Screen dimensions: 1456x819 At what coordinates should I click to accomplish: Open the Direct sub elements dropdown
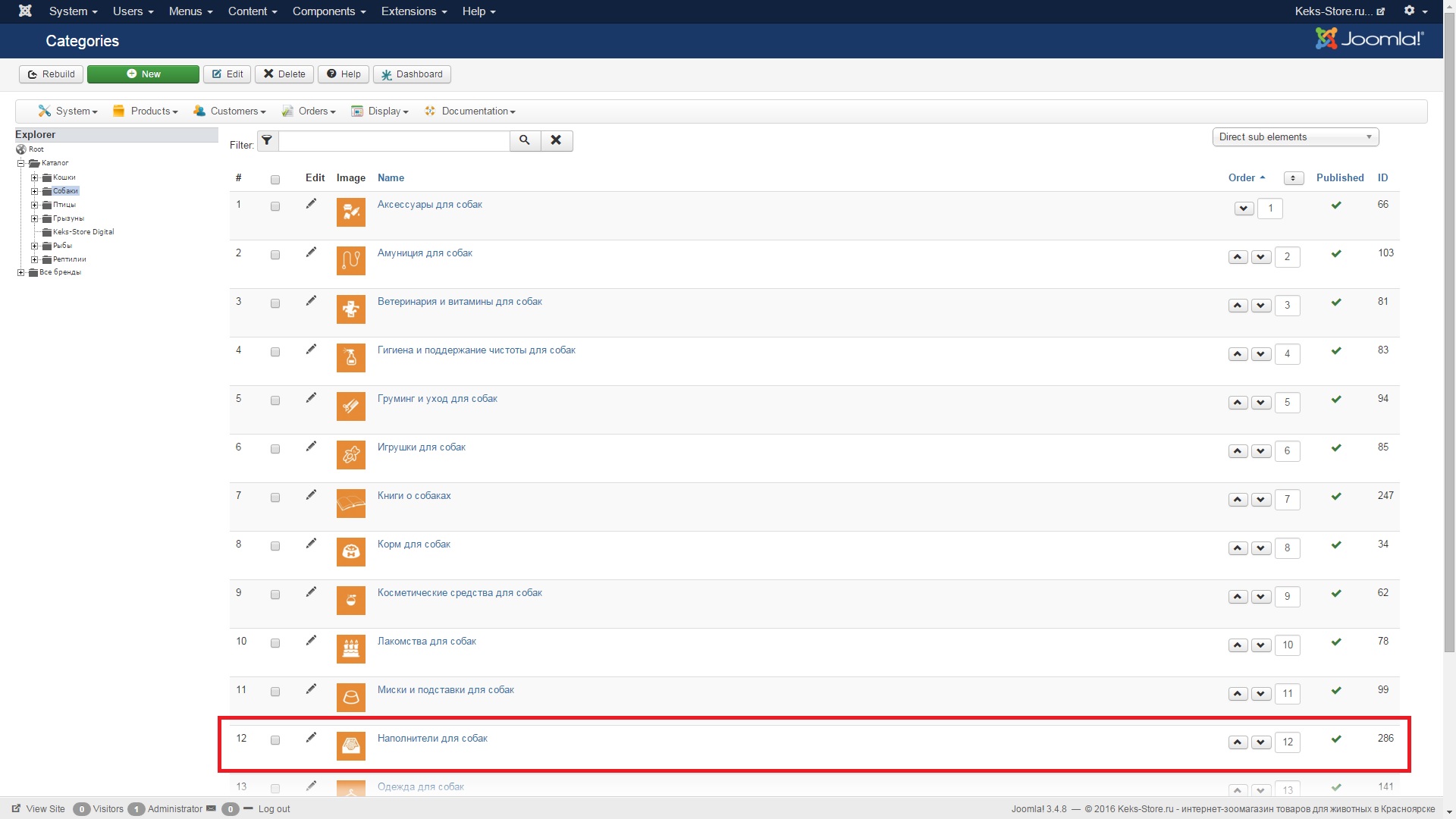(1294, 137)
